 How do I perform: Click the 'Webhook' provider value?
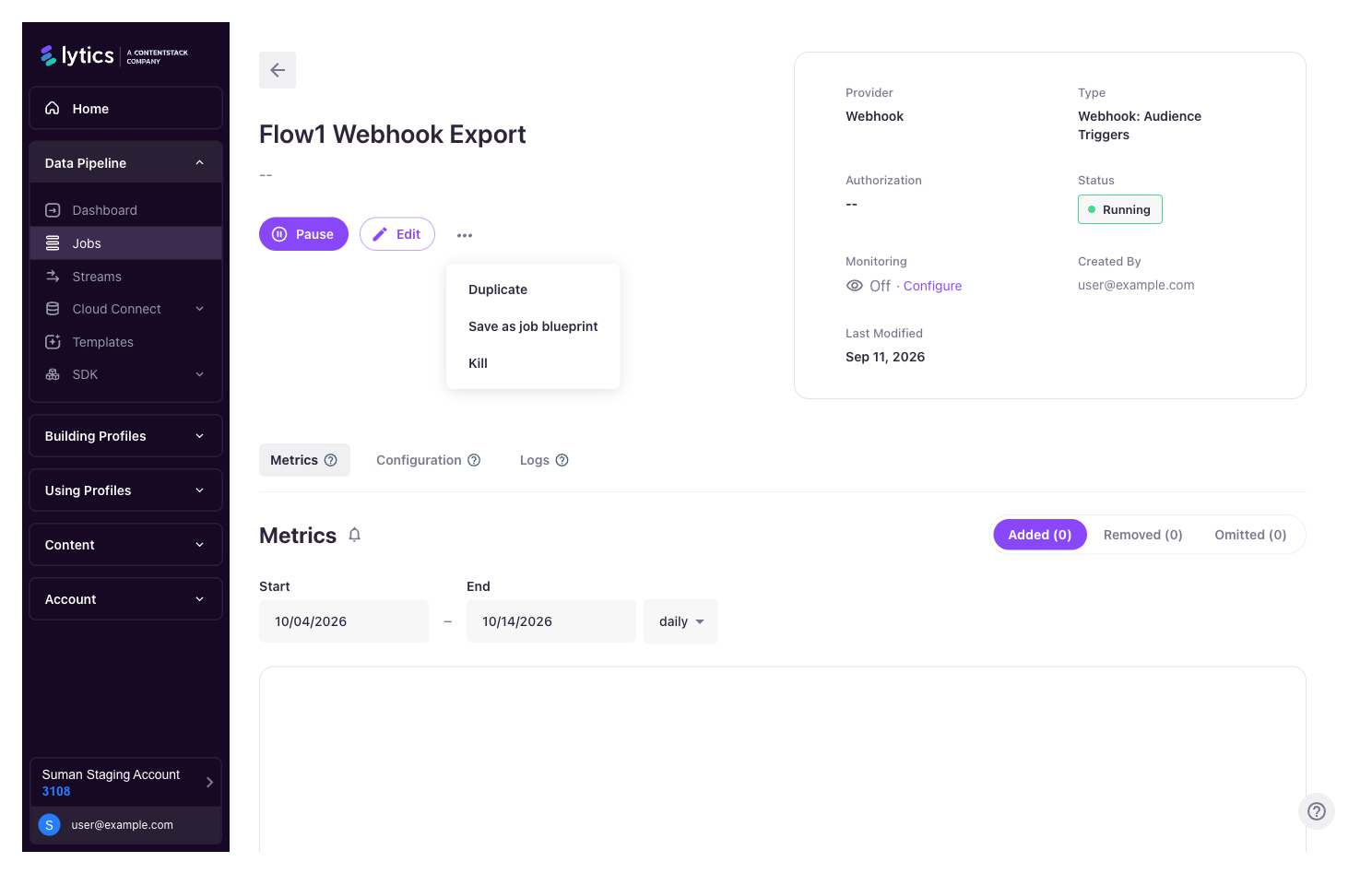click(874, 116)
